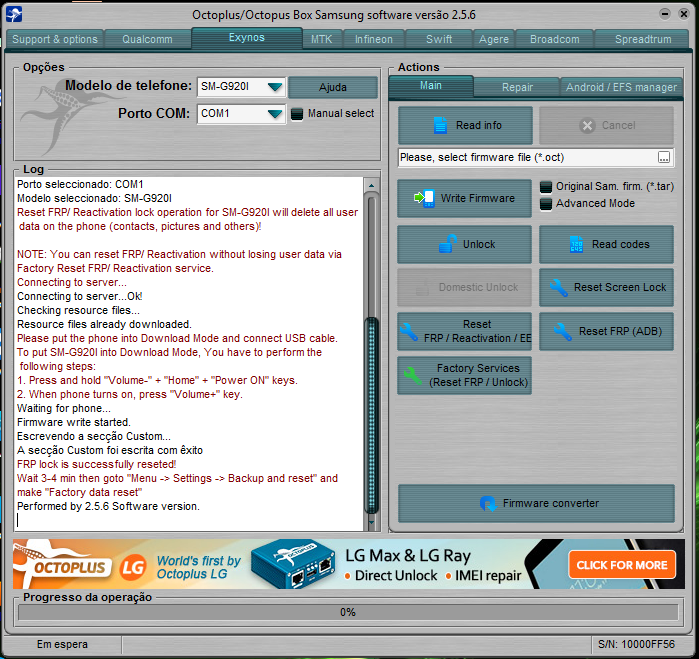Click the Read info button
Screen dimensions: 699x659
pyautogui.click(x=465, y=125)
